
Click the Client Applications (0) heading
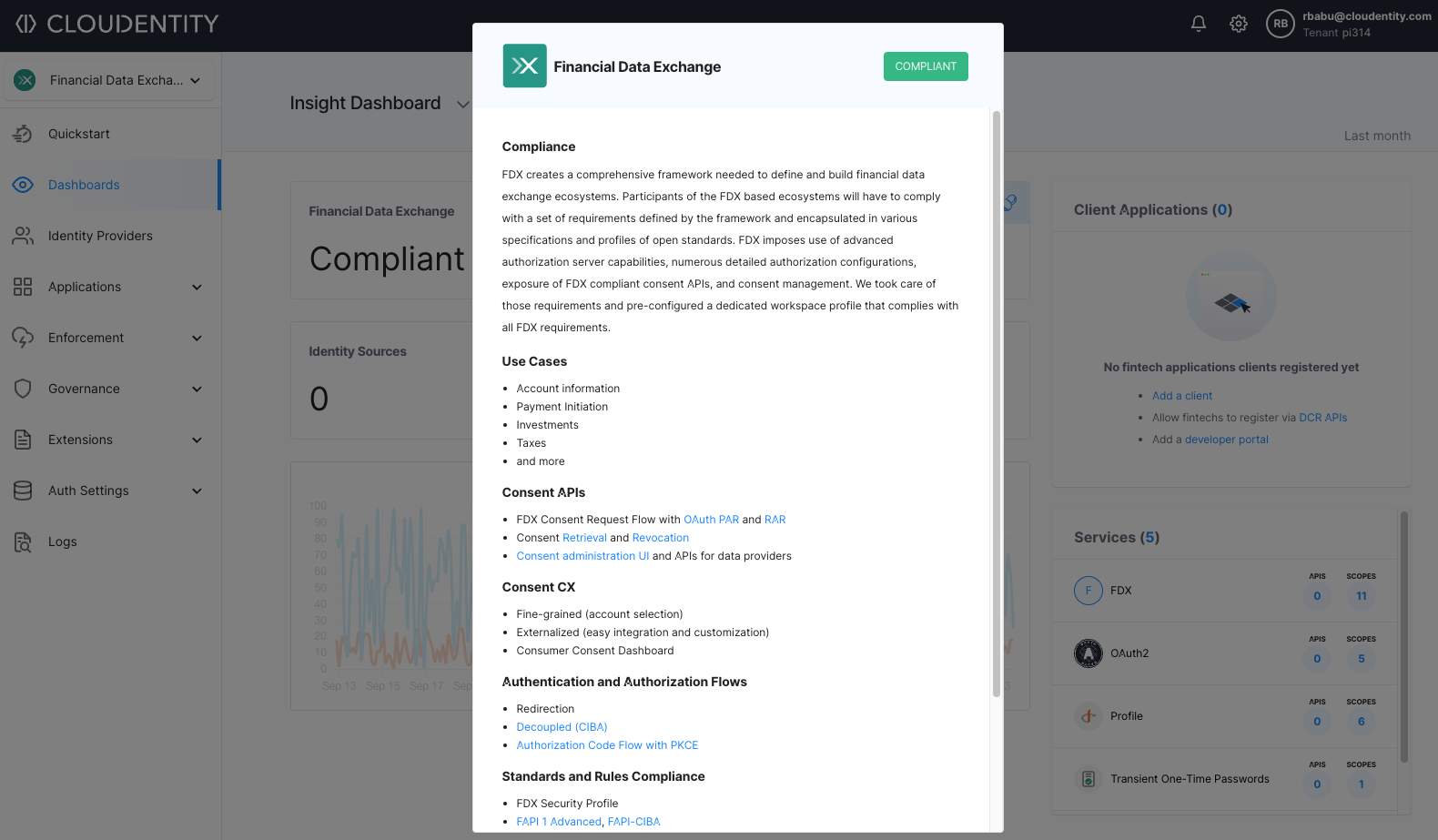[x=1153, y=210]
